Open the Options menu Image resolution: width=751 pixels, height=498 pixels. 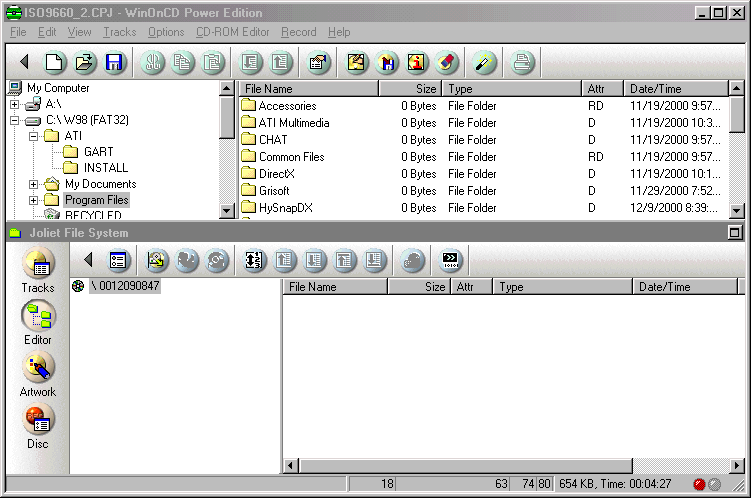[166, 32]
